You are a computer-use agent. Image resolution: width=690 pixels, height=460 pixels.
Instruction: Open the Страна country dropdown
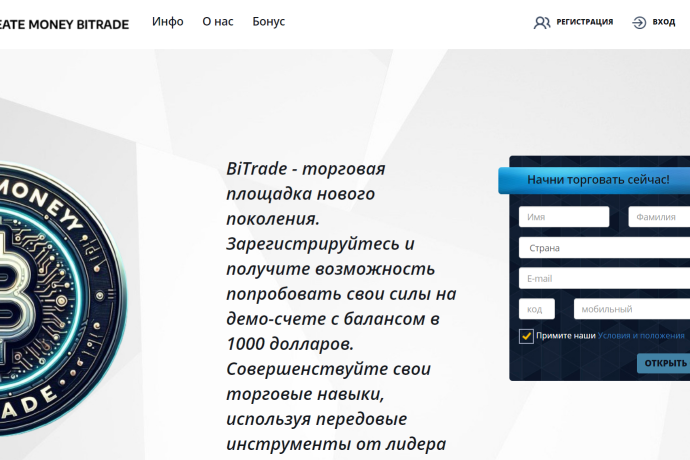coord(604,248)
